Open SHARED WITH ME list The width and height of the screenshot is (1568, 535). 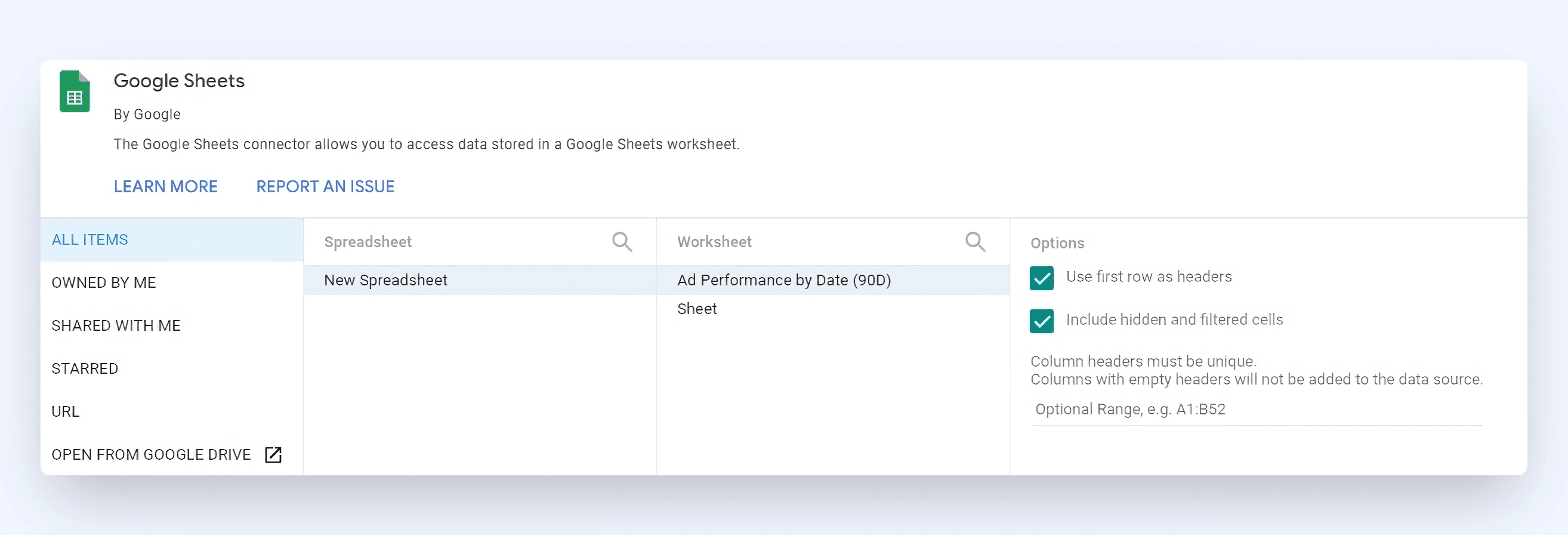[116, 325]
